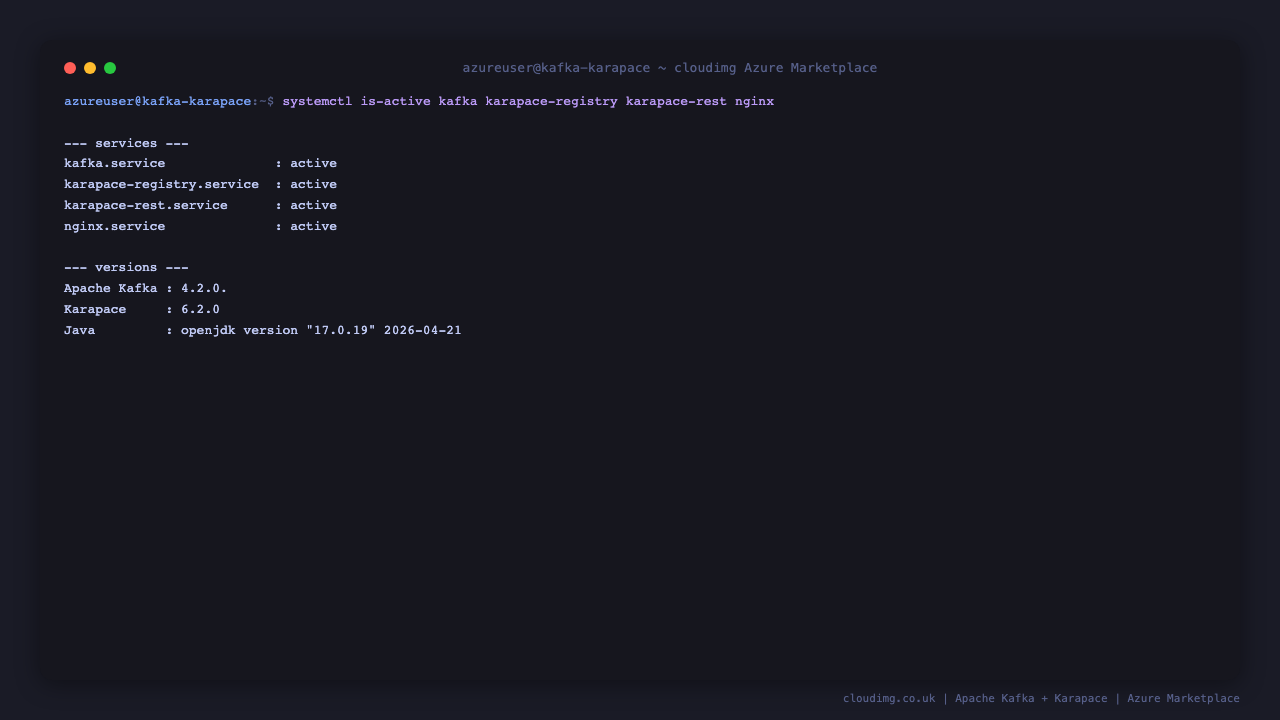Click the red close window dot

(70, 68)
